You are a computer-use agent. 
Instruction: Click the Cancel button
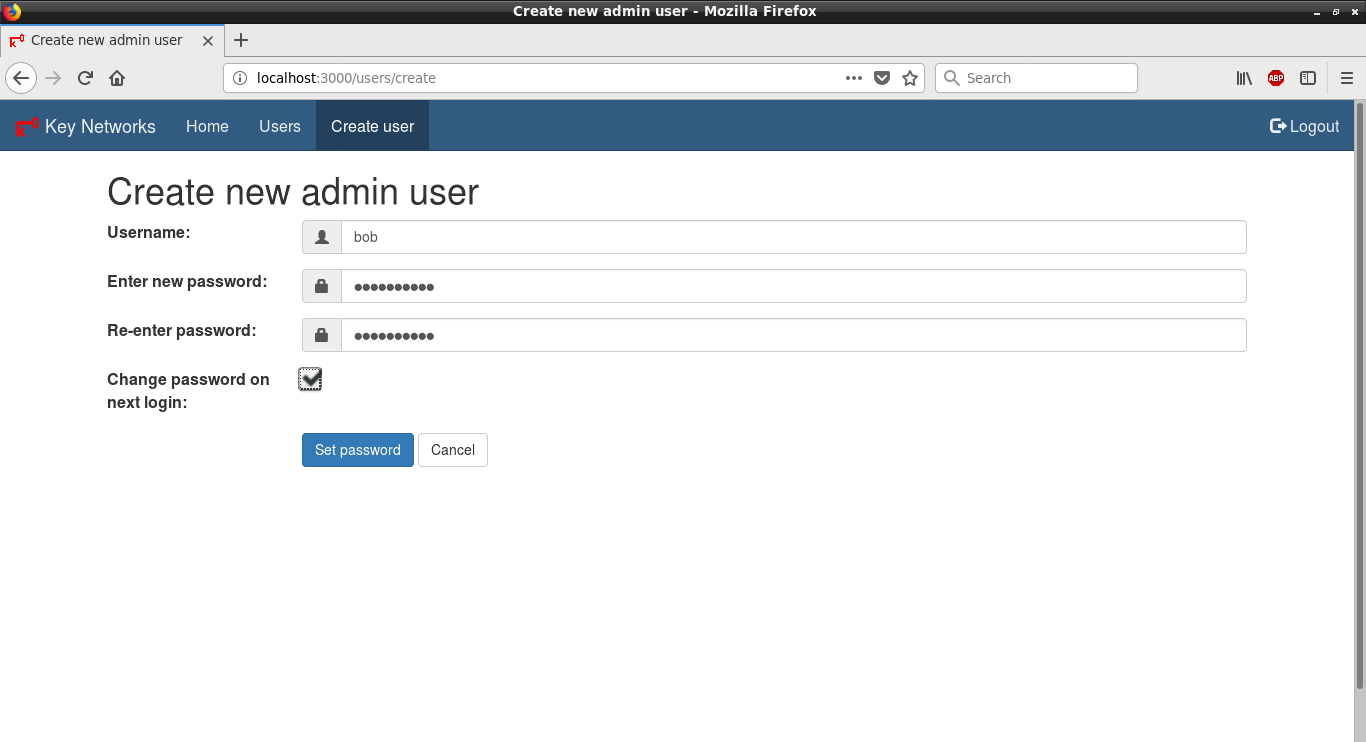pos(452,450)
